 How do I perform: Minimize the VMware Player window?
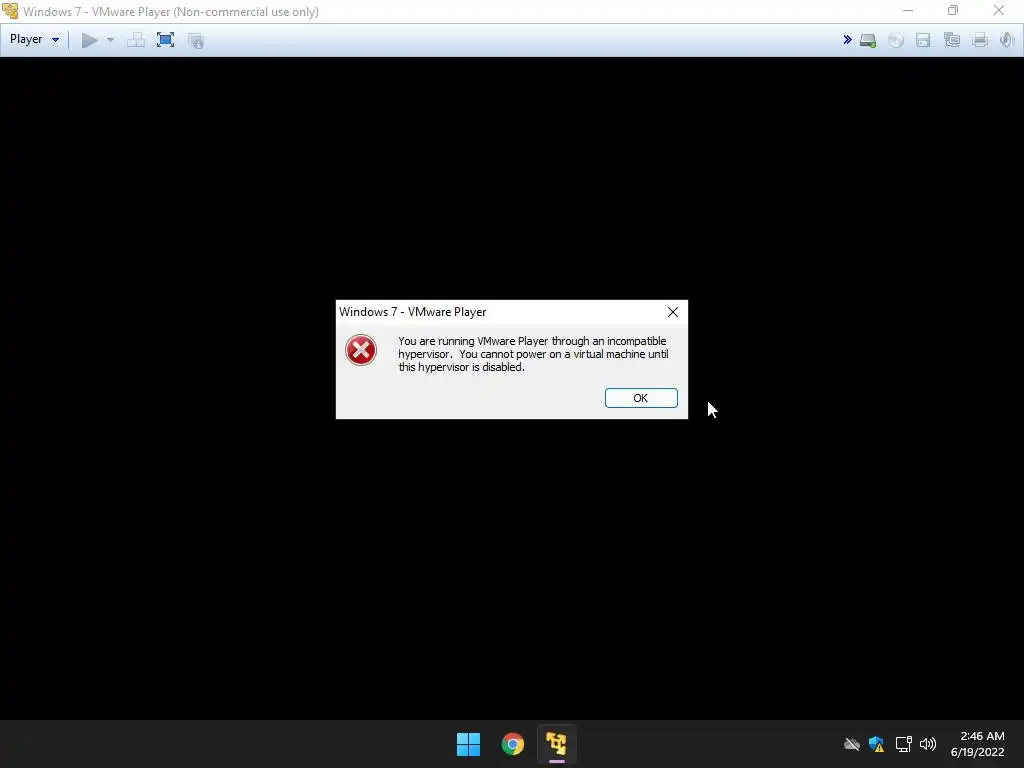pyautogui.click(x=908, y=10)
